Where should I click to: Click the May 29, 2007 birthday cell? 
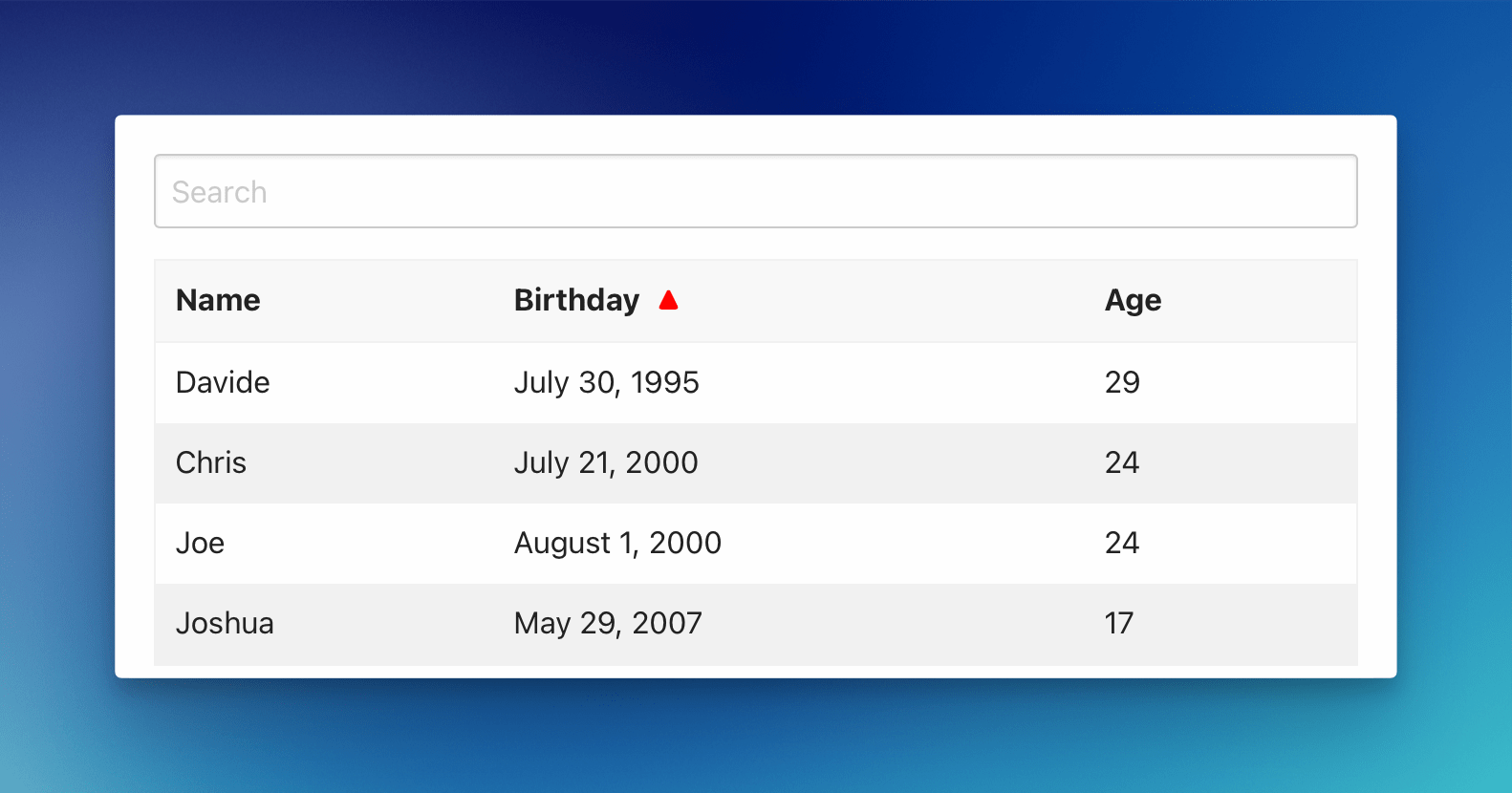click(x=608, y=623)
